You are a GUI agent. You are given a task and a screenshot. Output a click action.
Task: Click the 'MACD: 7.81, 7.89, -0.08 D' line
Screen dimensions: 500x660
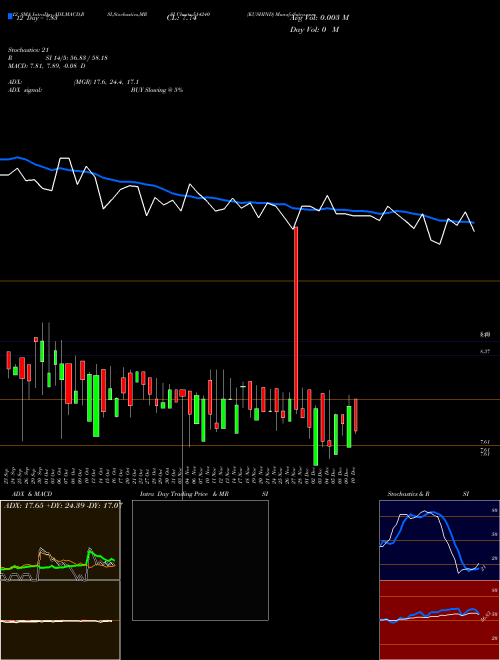(x=47, y=66)
